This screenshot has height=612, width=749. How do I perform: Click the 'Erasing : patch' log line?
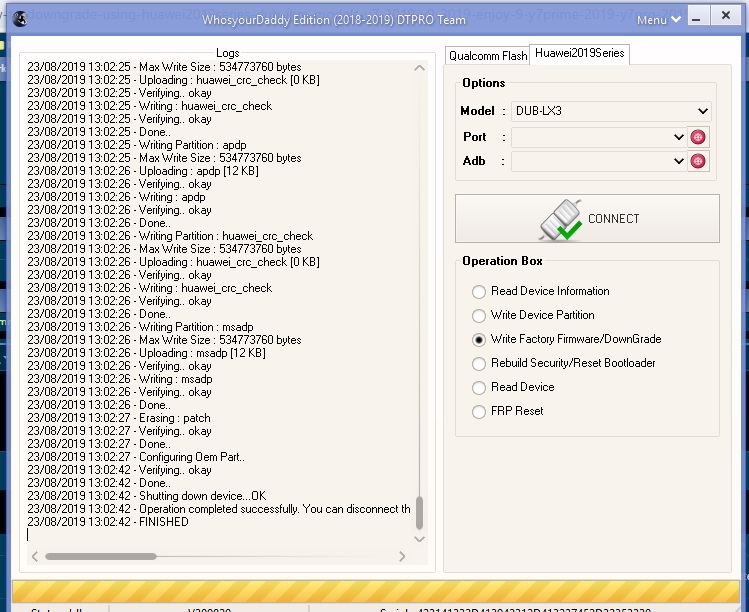coord(119,418)
